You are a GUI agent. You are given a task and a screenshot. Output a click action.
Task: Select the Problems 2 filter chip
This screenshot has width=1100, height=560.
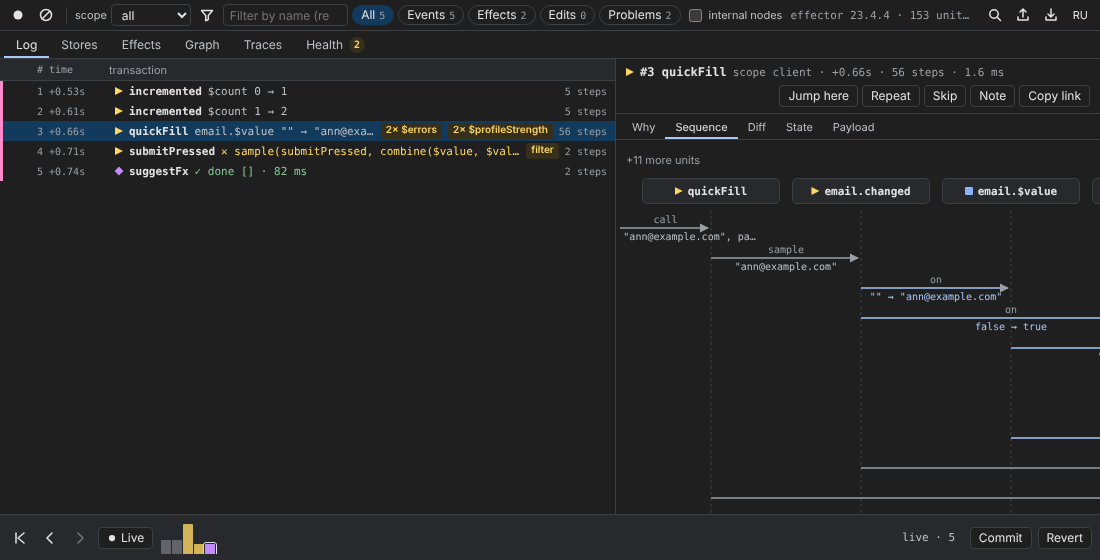click(x=639, y=15)
